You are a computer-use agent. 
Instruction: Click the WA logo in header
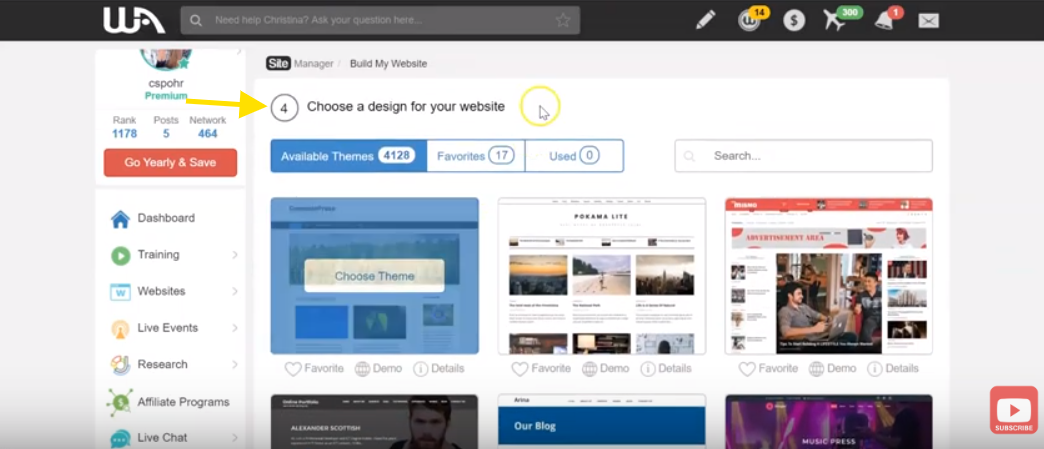(134, 20)
